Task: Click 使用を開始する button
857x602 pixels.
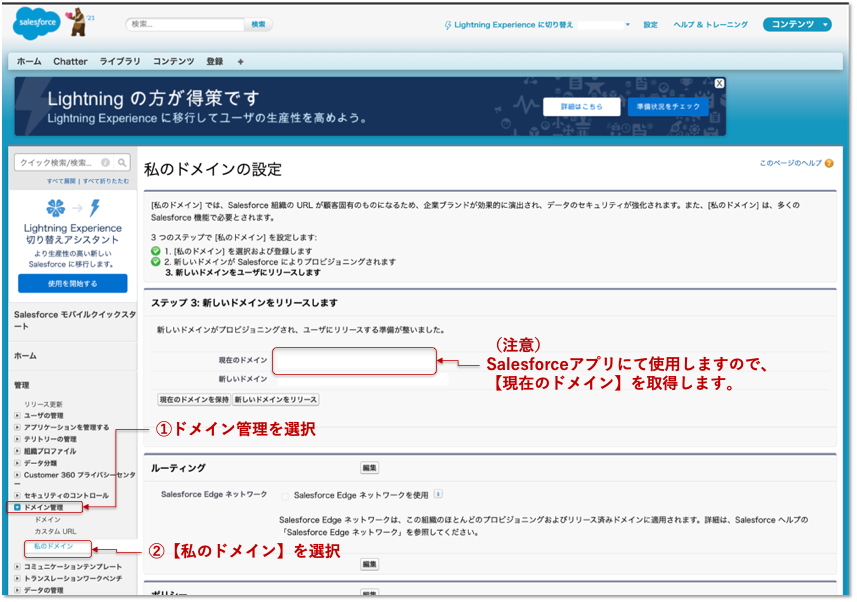Action: 73,283
